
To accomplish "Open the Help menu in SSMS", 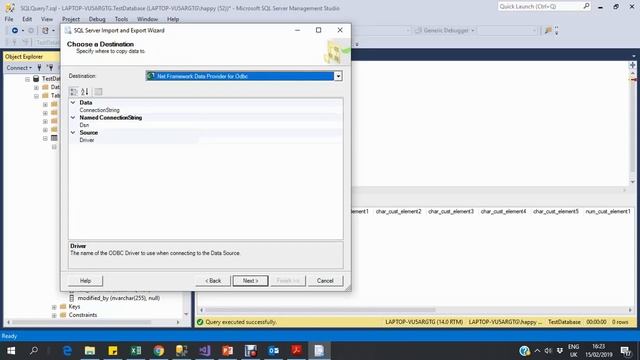I will [173, 19].
